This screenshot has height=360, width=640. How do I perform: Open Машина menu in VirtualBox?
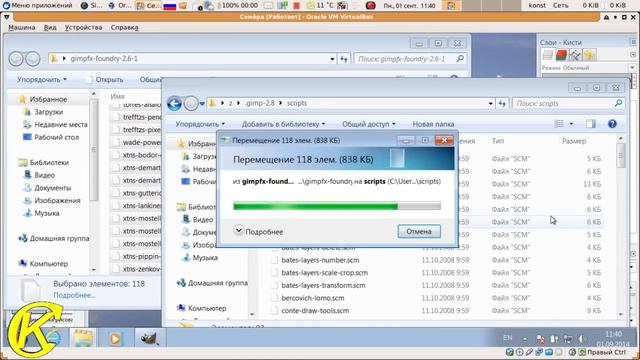(22, 27)
